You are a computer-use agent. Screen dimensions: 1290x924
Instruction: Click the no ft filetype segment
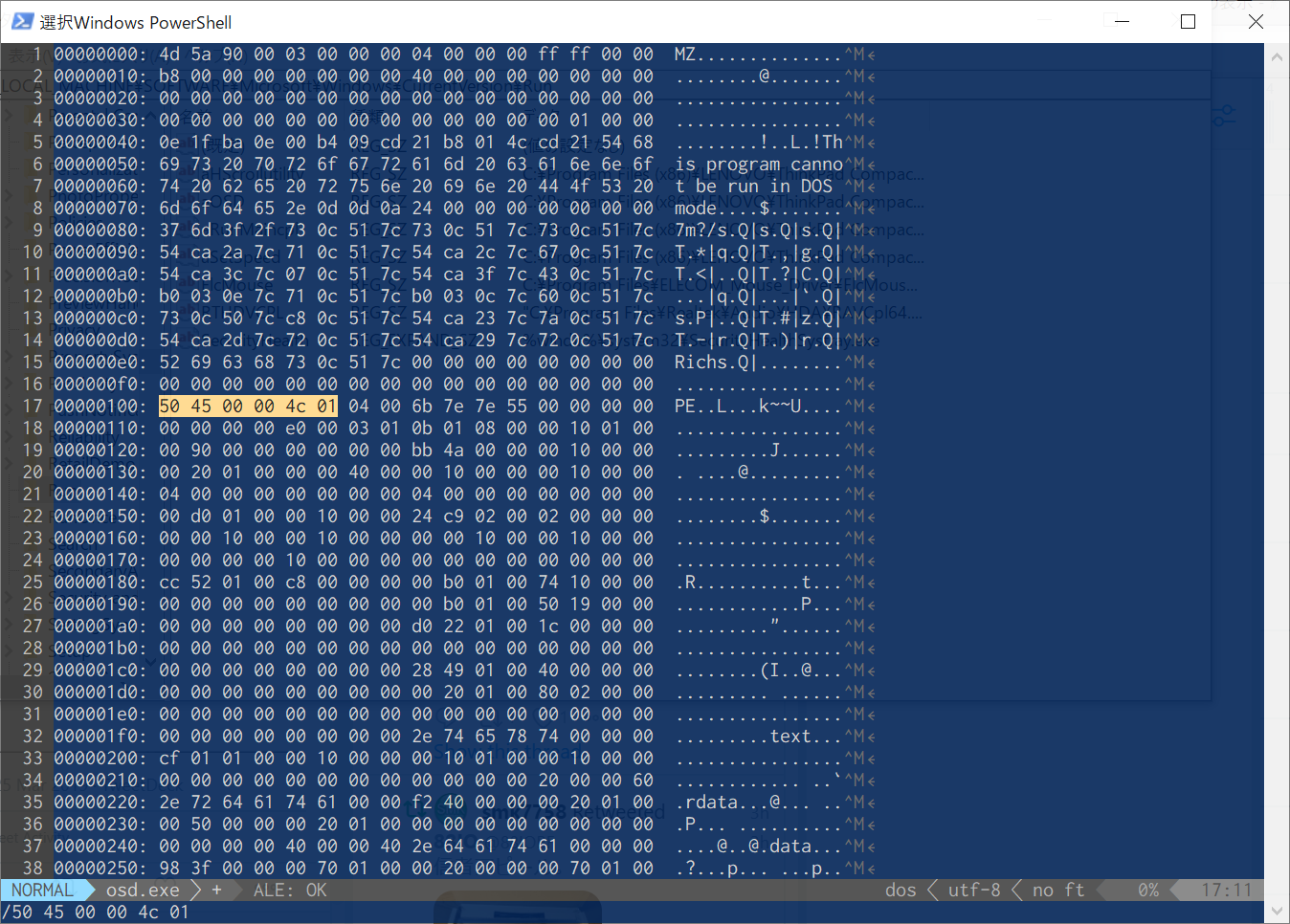coord(1058,891)
